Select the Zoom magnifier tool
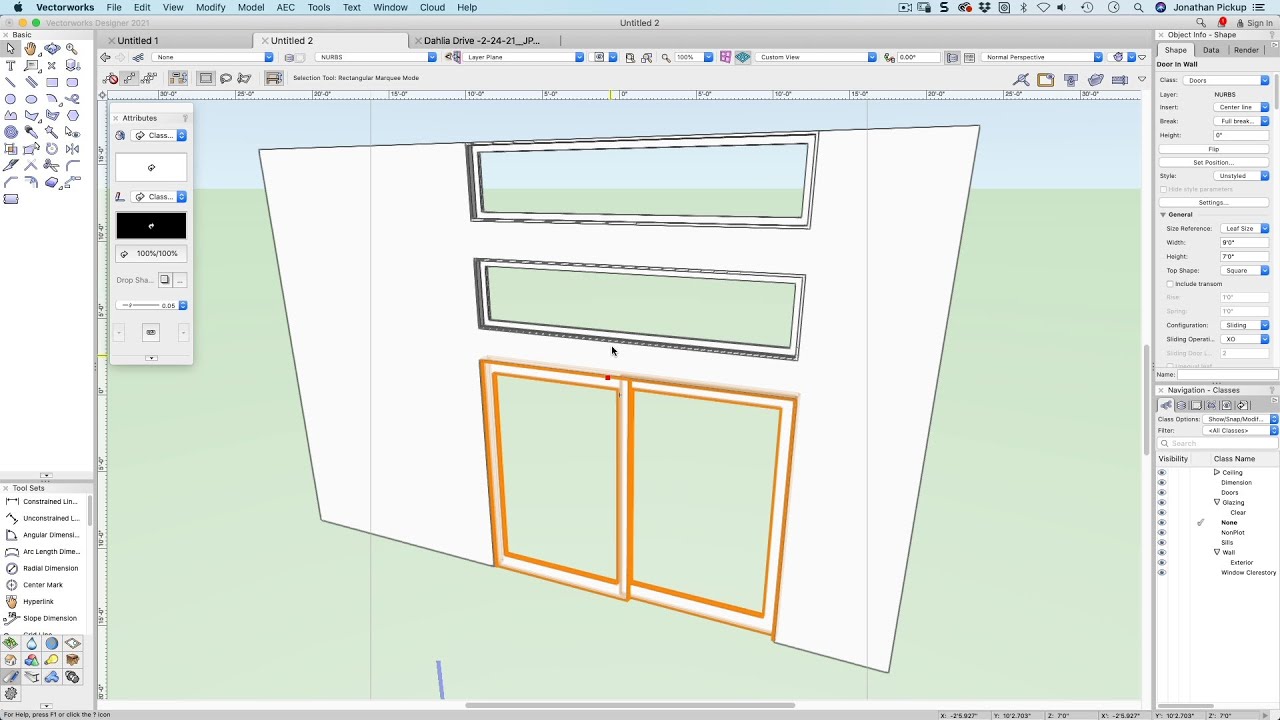1280x720 pixels. click(72, 48)
